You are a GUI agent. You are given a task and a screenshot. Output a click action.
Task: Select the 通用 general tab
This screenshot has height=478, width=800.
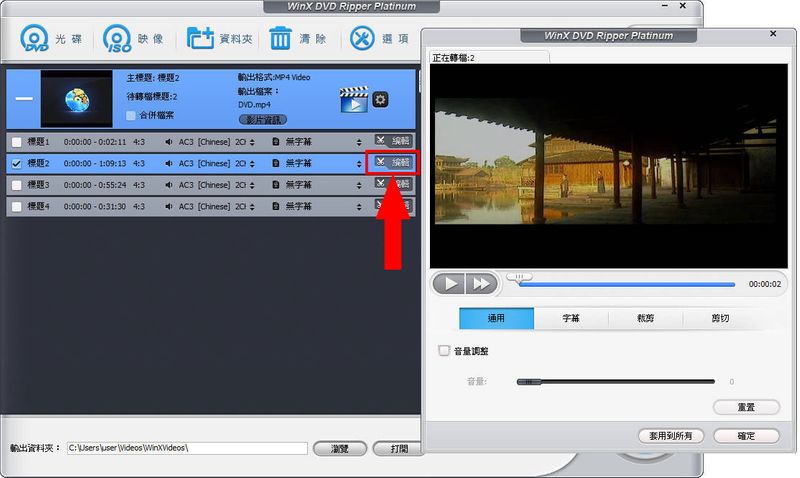(x=496, y=318)
